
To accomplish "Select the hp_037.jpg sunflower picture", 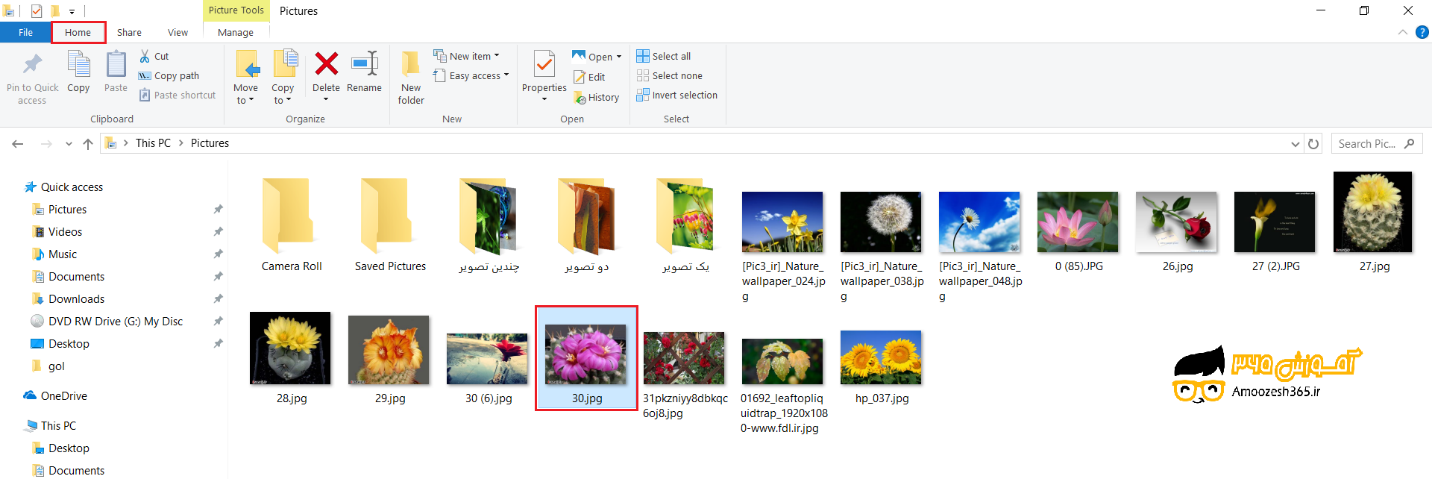I will tap(882, 367).
